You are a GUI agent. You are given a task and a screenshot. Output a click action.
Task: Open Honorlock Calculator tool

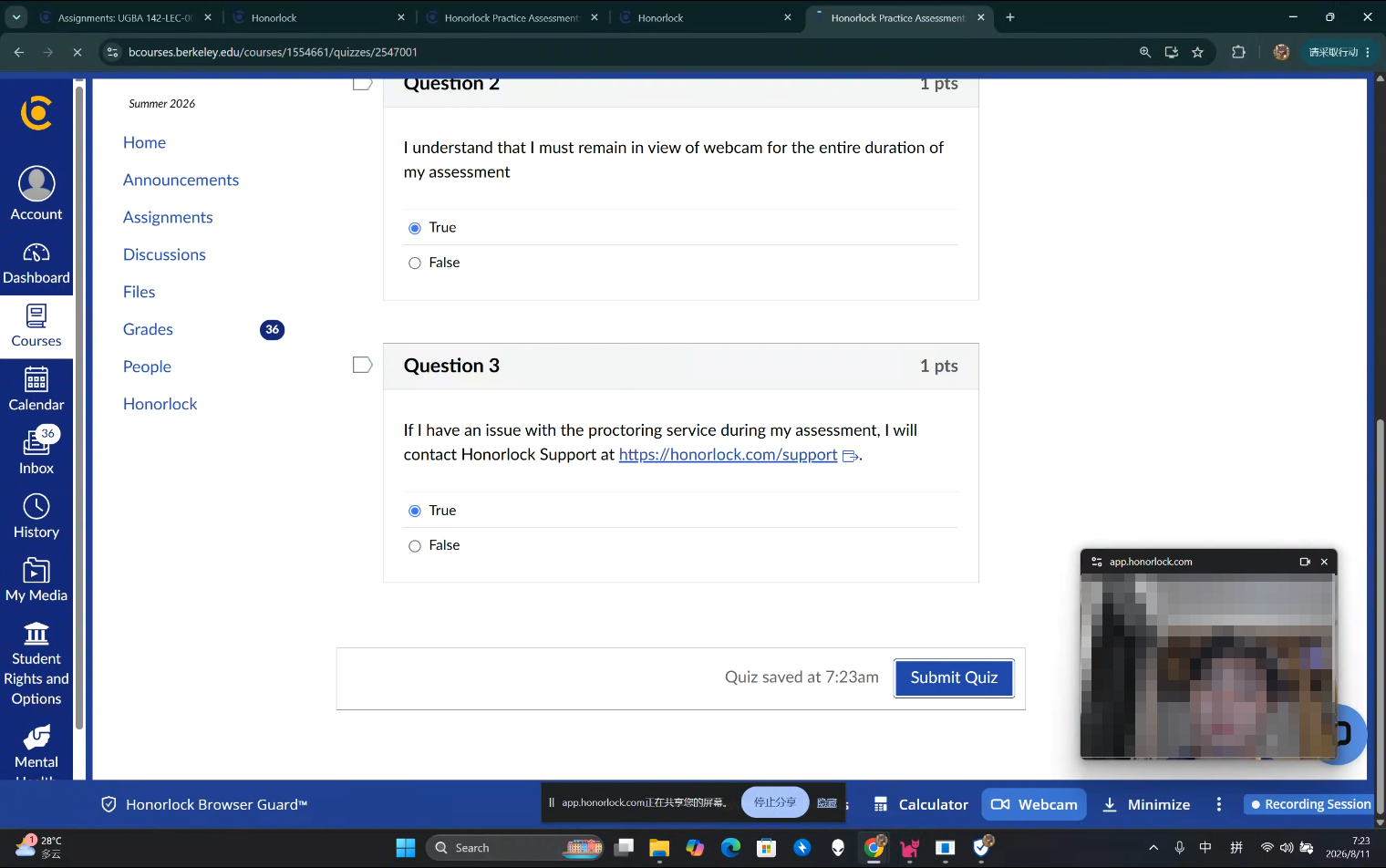(921, 804)
